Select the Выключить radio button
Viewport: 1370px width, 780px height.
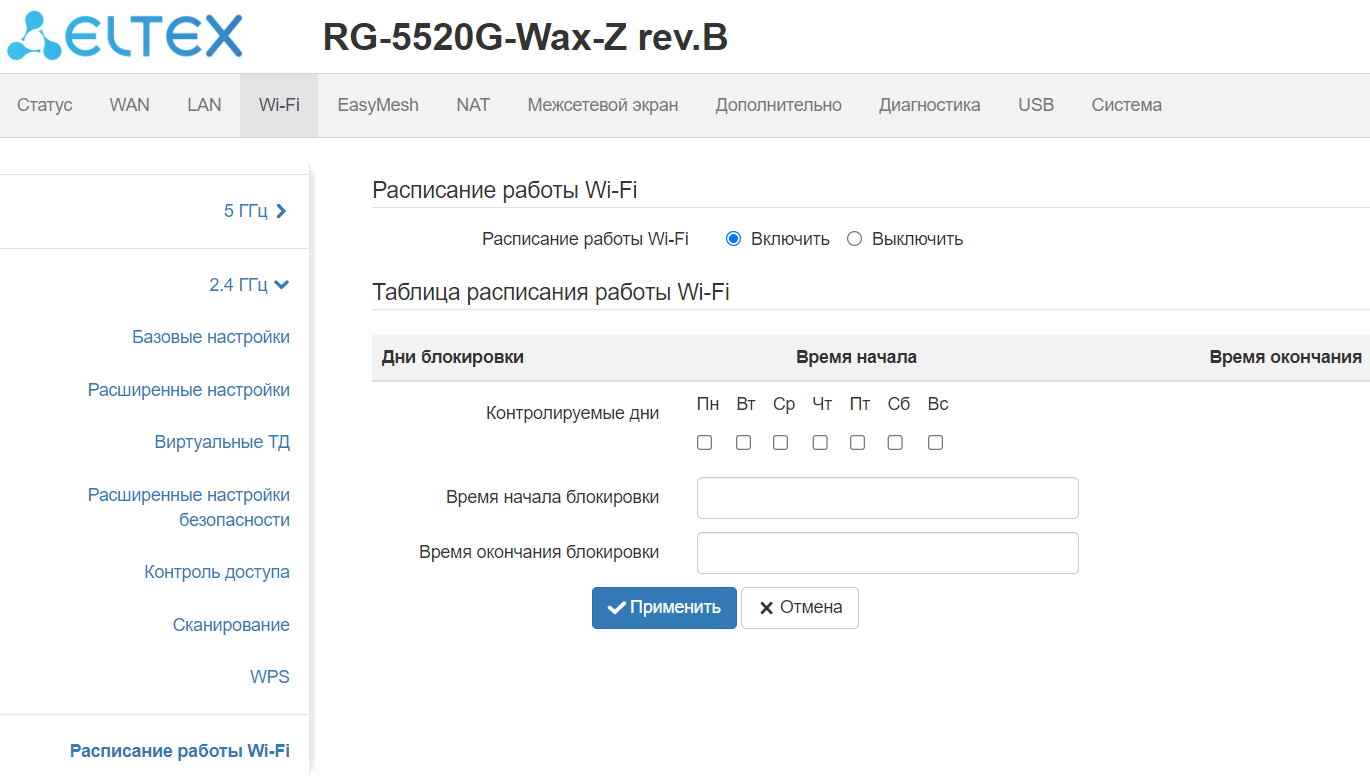(x=854, y=239)
